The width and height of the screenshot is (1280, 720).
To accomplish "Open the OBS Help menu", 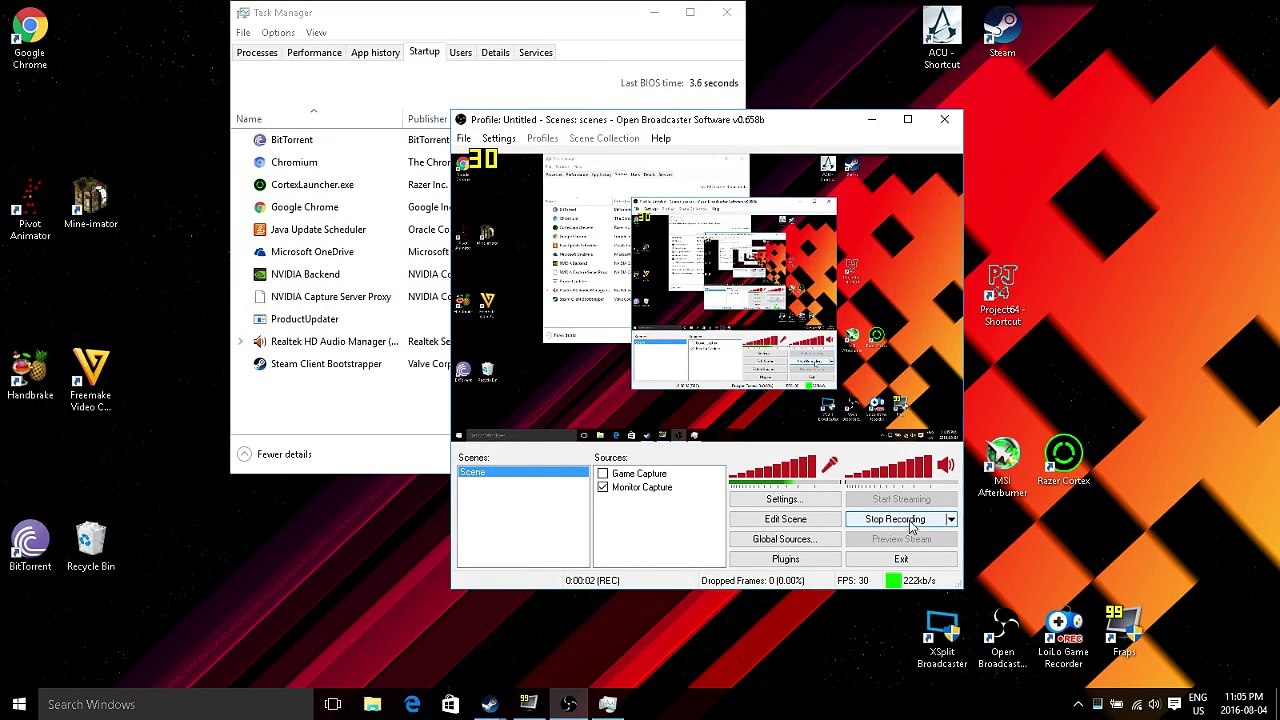I will (661, 138).
